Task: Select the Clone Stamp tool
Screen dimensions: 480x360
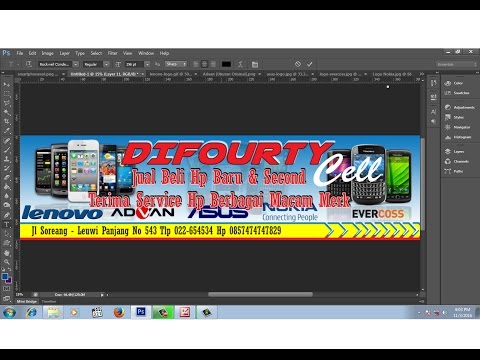Action: pyautogui.click(x=7, y=159)
